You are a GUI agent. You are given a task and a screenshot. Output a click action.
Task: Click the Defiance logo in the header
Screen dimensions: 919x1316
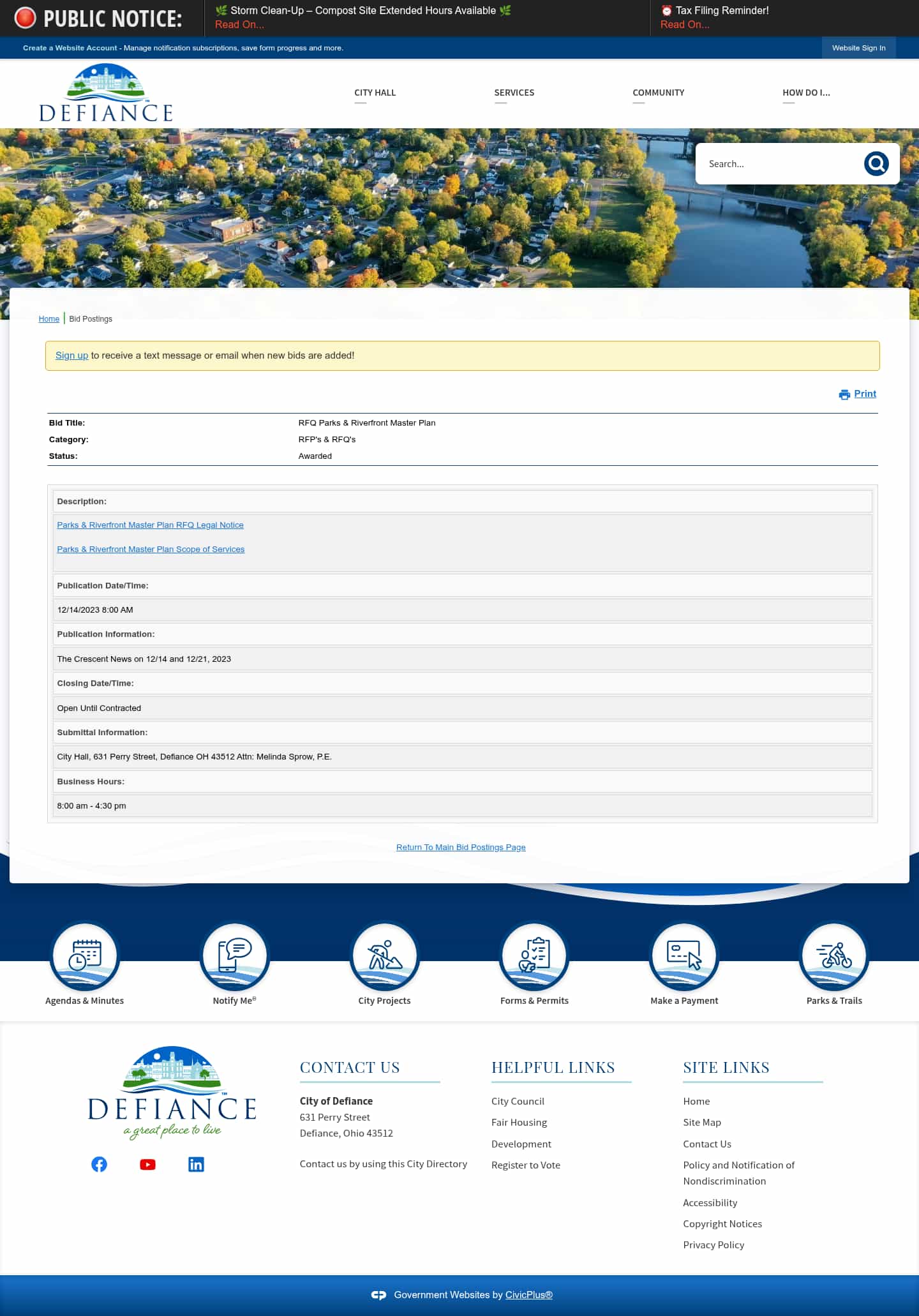[106, 93]
